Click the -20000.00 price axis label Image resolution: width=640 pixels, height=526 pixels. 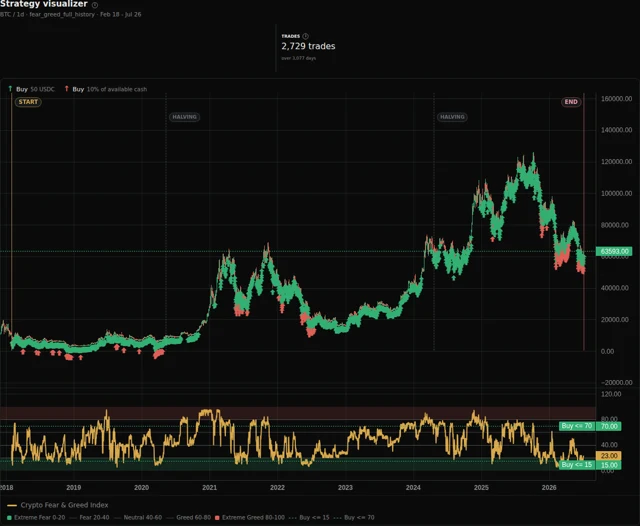coord(616,382)
